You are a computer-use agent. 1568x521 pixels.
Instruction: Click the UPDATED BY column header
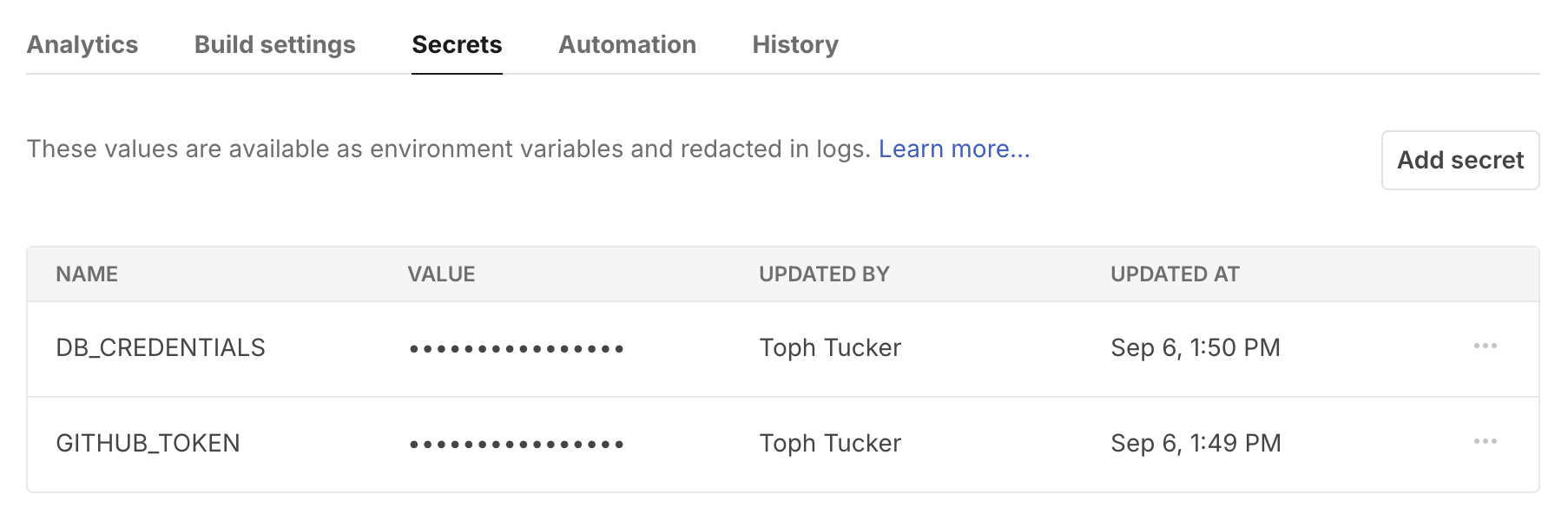824,274
